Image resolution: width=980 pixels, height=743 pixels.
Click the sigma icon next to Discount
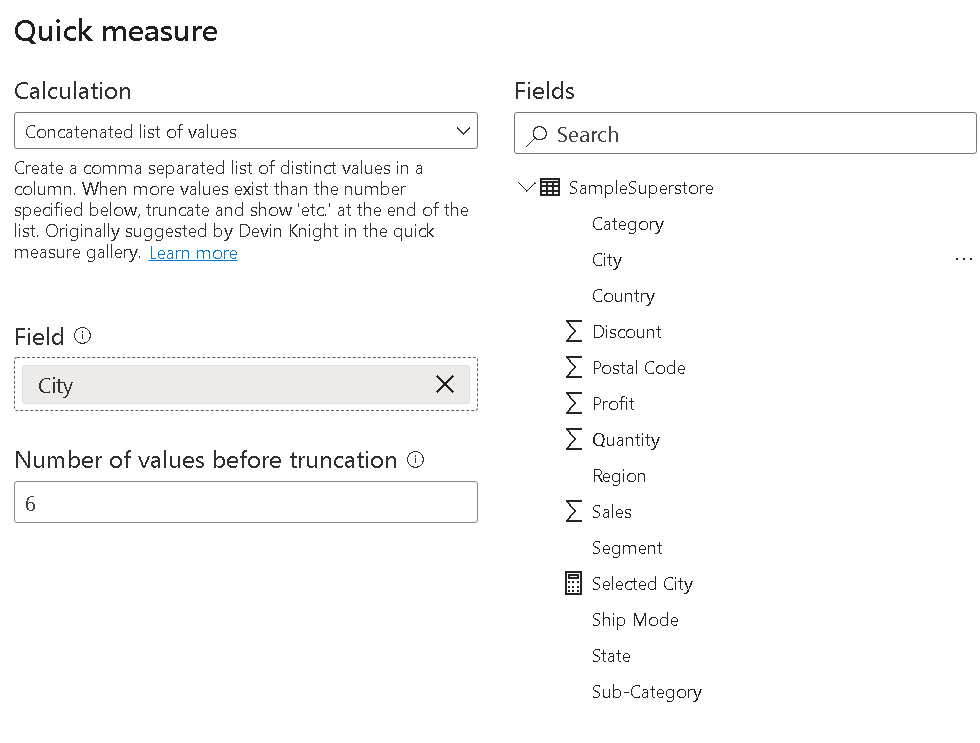pos(574,332)
